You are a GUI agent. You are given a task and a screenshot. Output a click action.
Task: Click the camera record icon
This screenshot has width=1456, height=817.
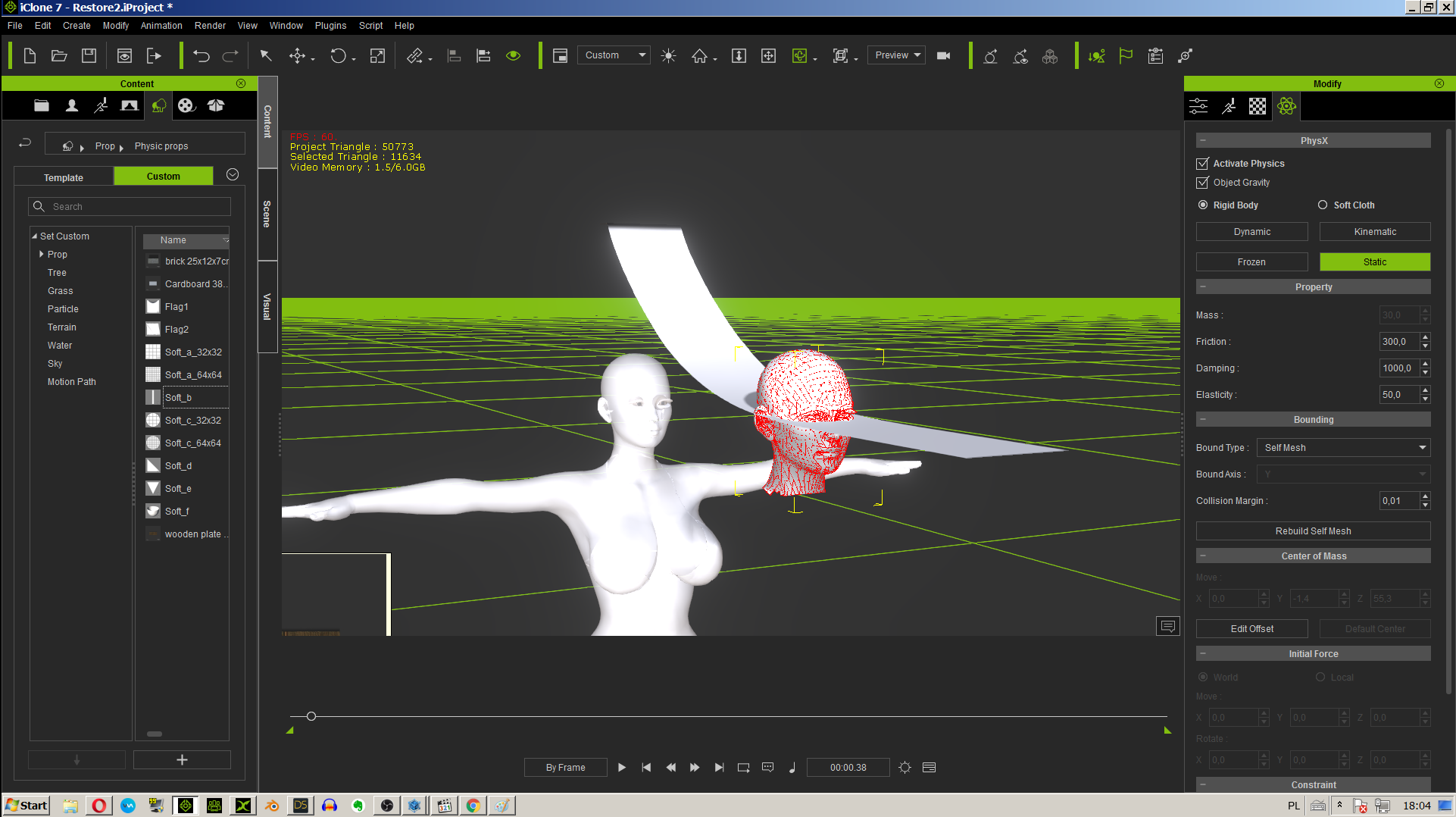pyautogui.click(x=943, y=55)
